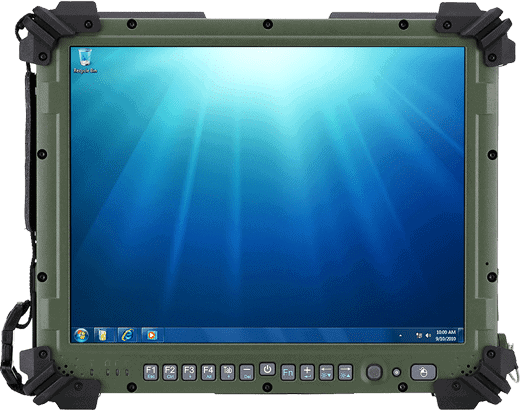Viewport: 520px width, 410px height.
Task: Tap the left arrow brightness-down key
Action: pyautogui.click(x=326, y=372)
